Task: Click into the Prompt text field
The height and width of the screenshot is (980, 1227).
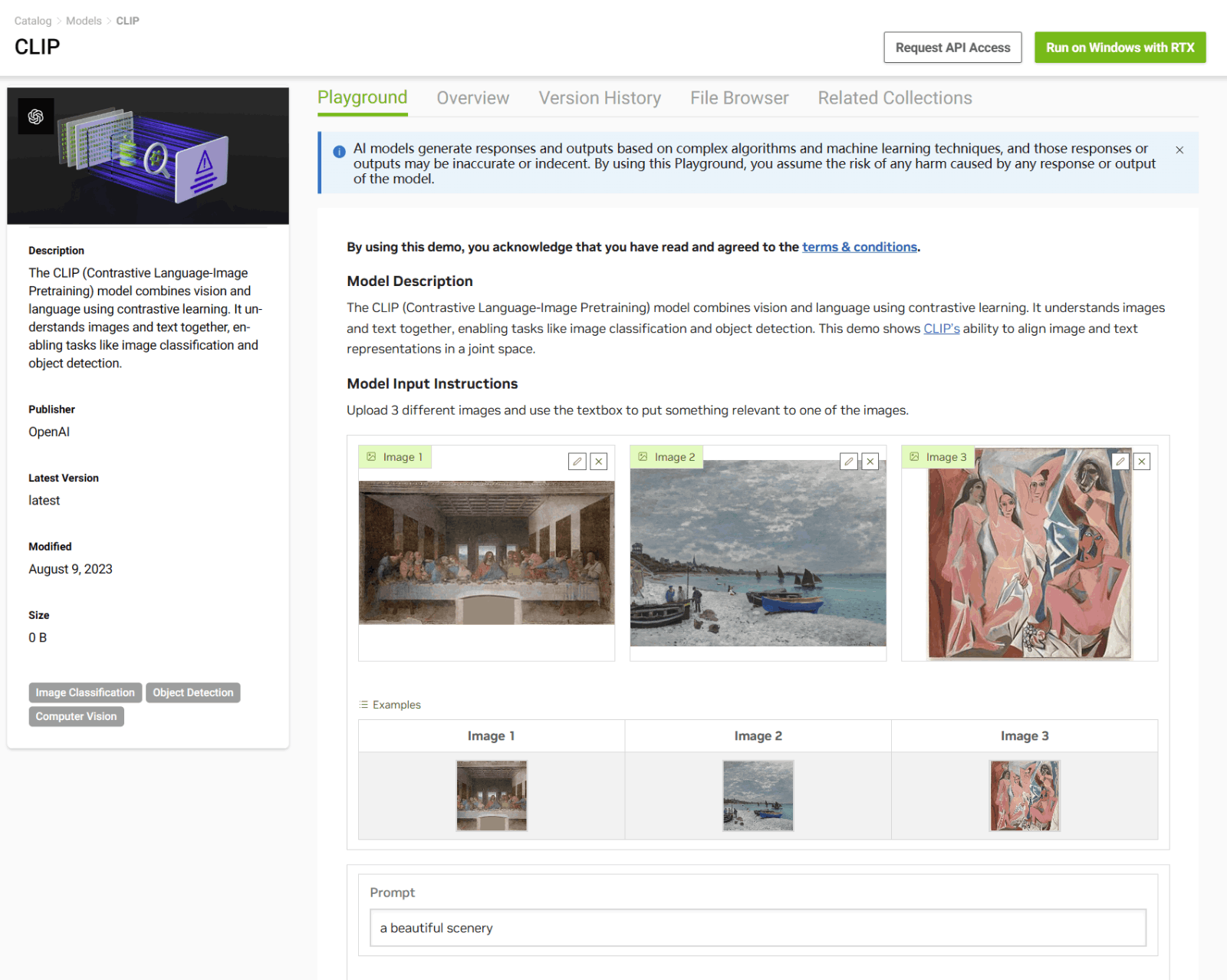Action: pyautogui.click(x=758, y=928)
